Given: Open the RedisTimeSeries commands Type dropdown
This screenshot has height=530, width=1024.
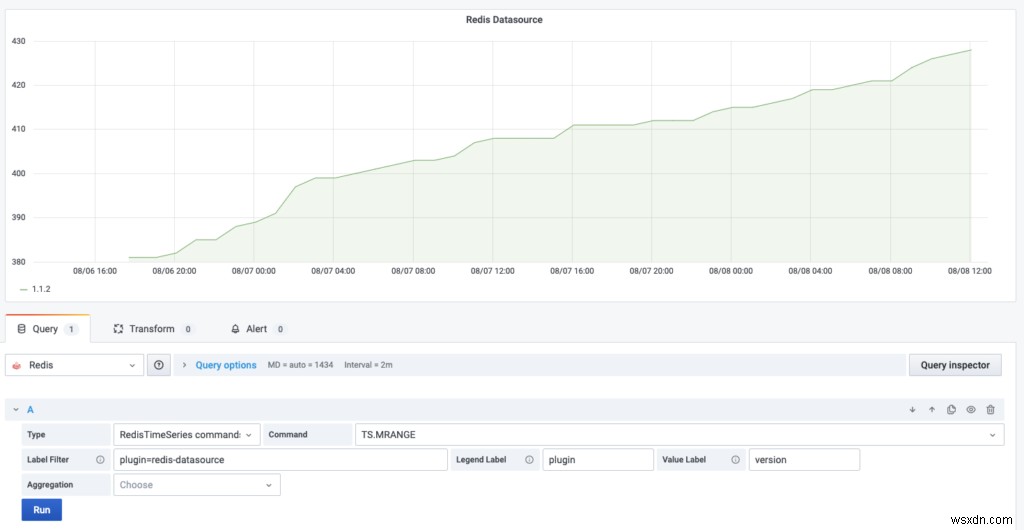Looking at the screenshot, I should pos(187,435).
